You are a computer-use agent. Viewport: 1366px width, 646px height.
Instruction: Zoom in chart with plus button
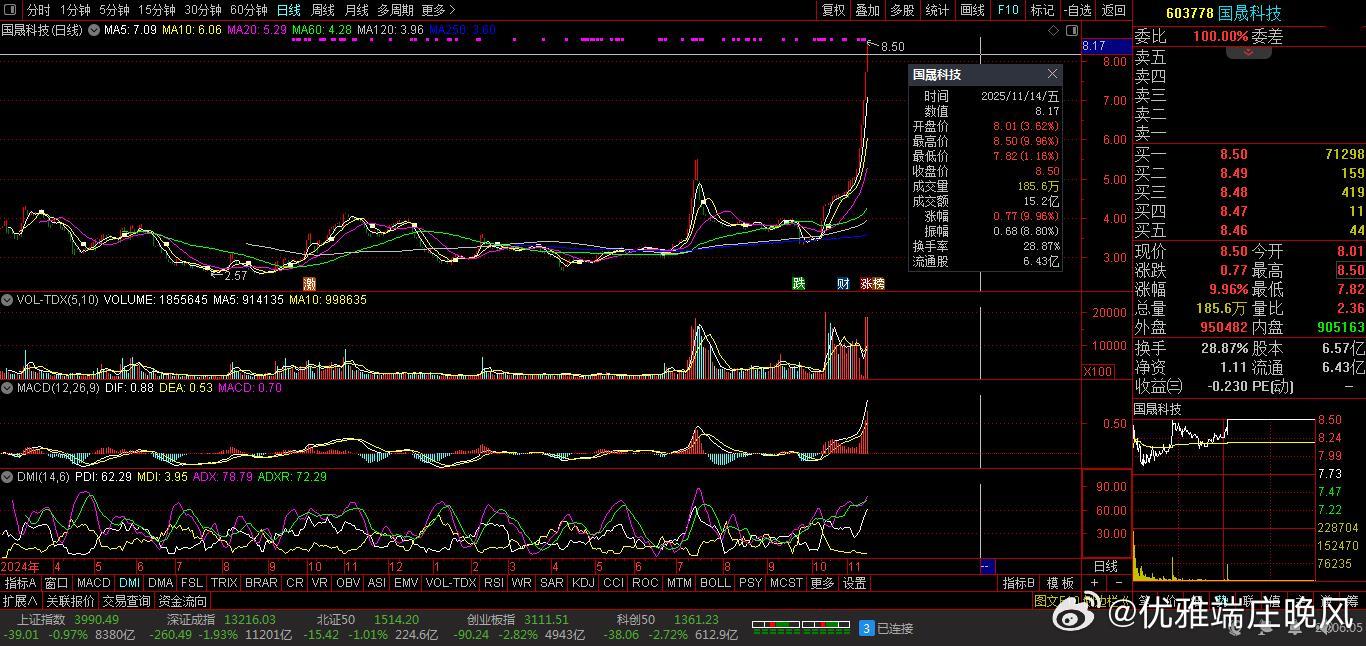tap(1095, 583)
